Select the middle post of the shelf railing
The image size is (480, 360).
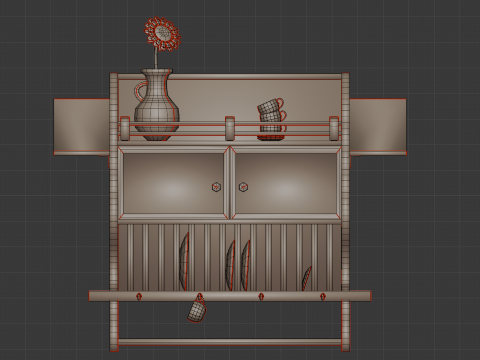click(230, 128)
